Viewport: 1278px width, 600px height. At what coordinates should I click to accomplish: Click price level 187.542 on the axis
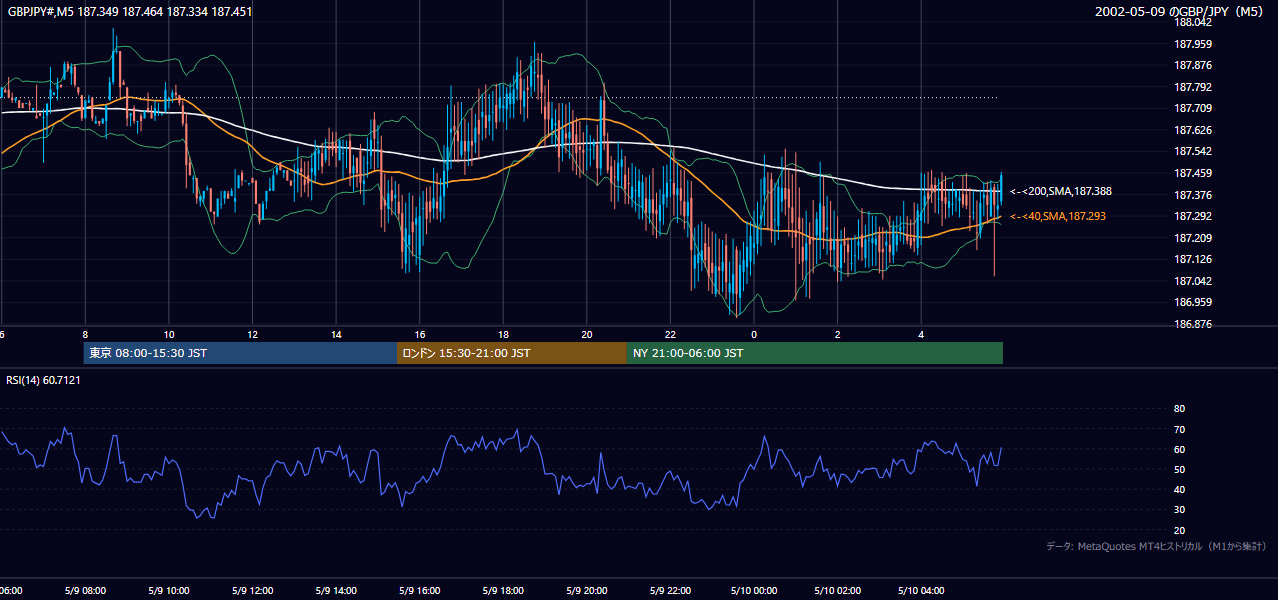point(1192,151)
